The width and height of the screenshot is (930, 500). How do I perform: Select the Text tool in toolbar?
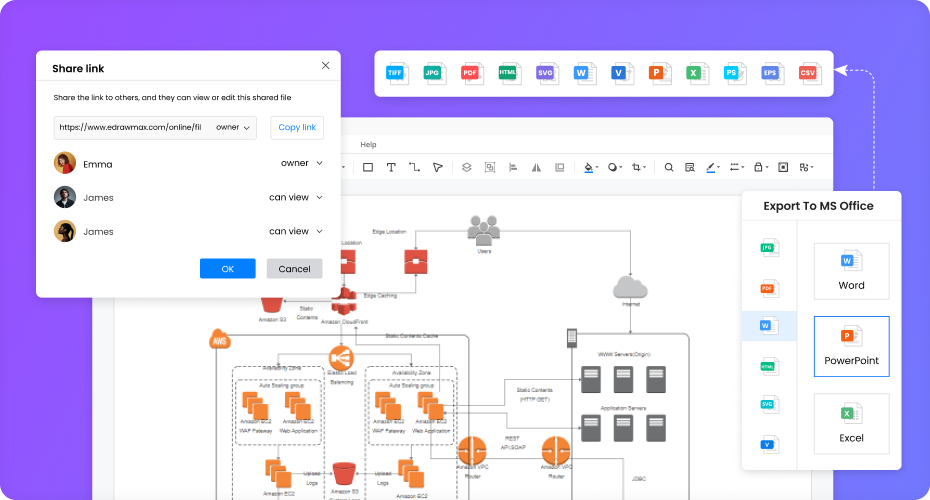tap(391, 167)
